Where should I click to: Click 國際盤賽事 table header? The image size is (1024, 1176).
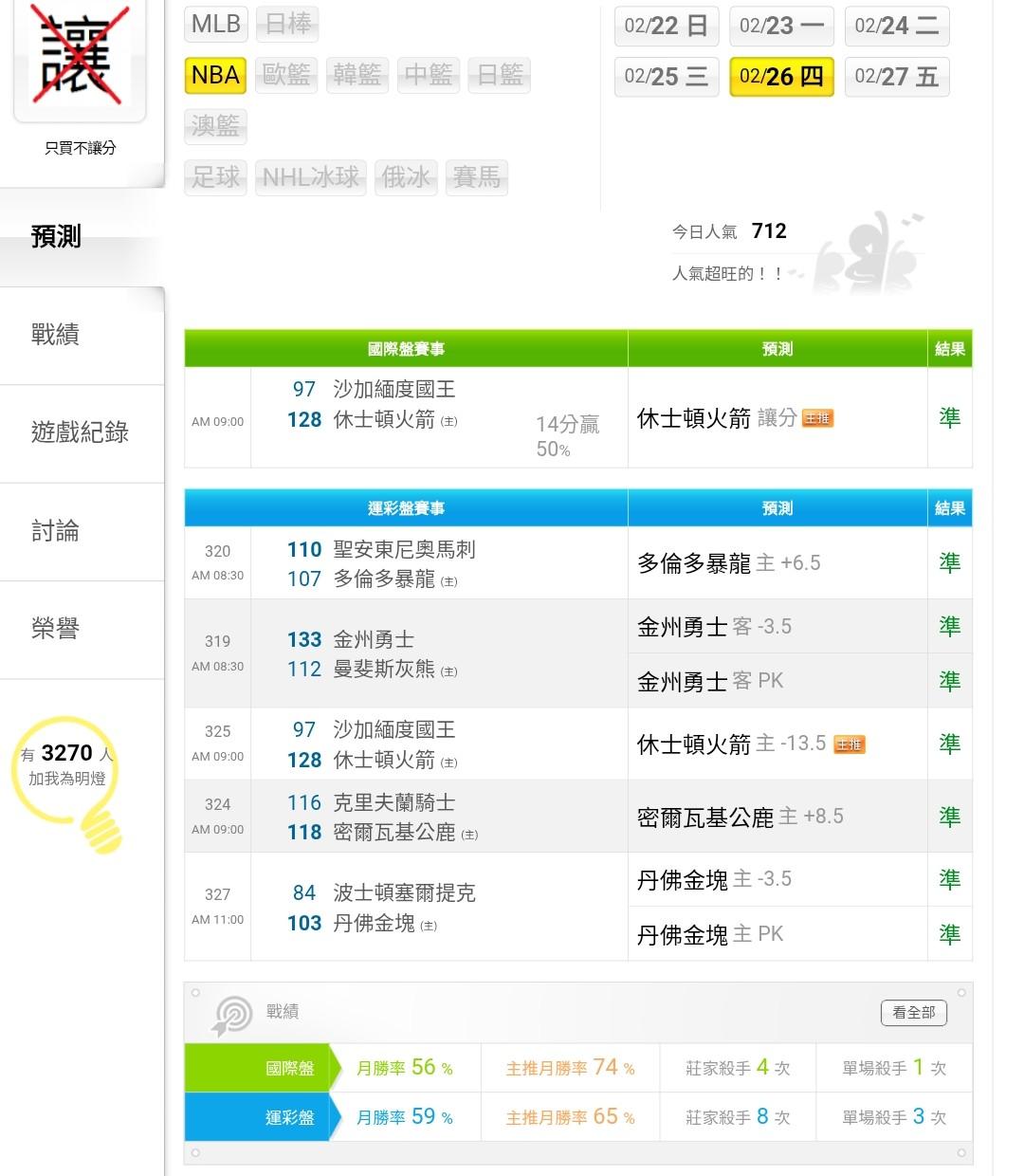406,349
